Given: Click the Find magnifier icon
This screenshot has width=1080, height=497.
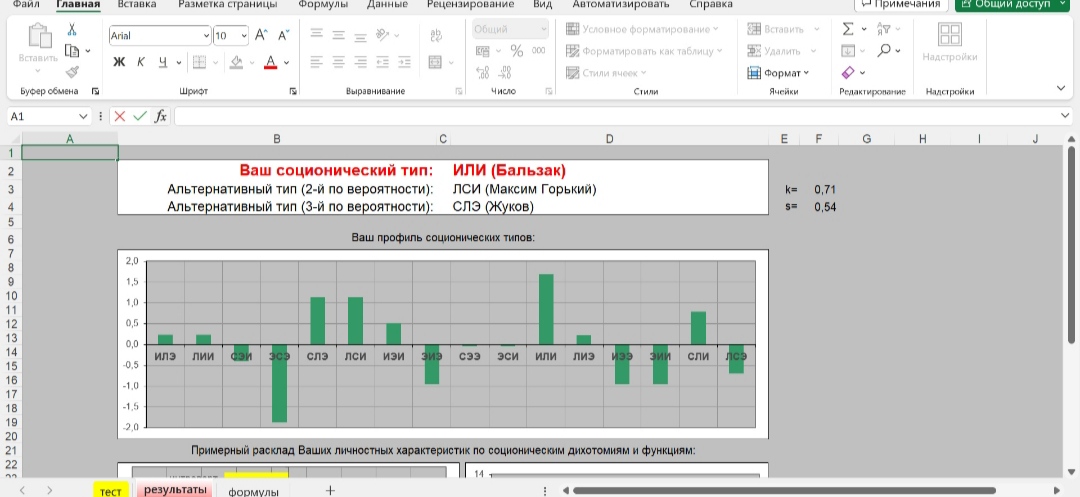Looking at the screenshot, I should [x=884, y=50].
